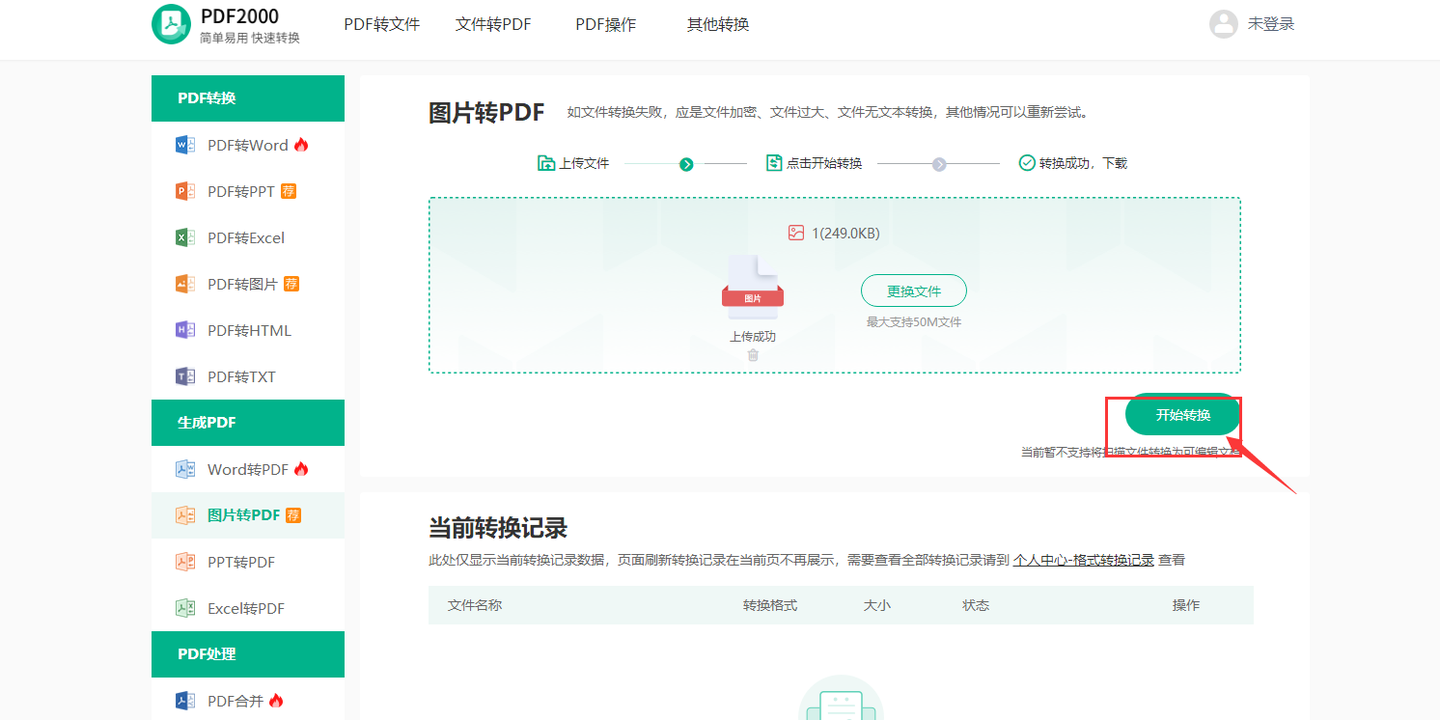The image size is (1440, 720).
Task: Click the upload icon beside 上传文件 step
Action: 546,163
